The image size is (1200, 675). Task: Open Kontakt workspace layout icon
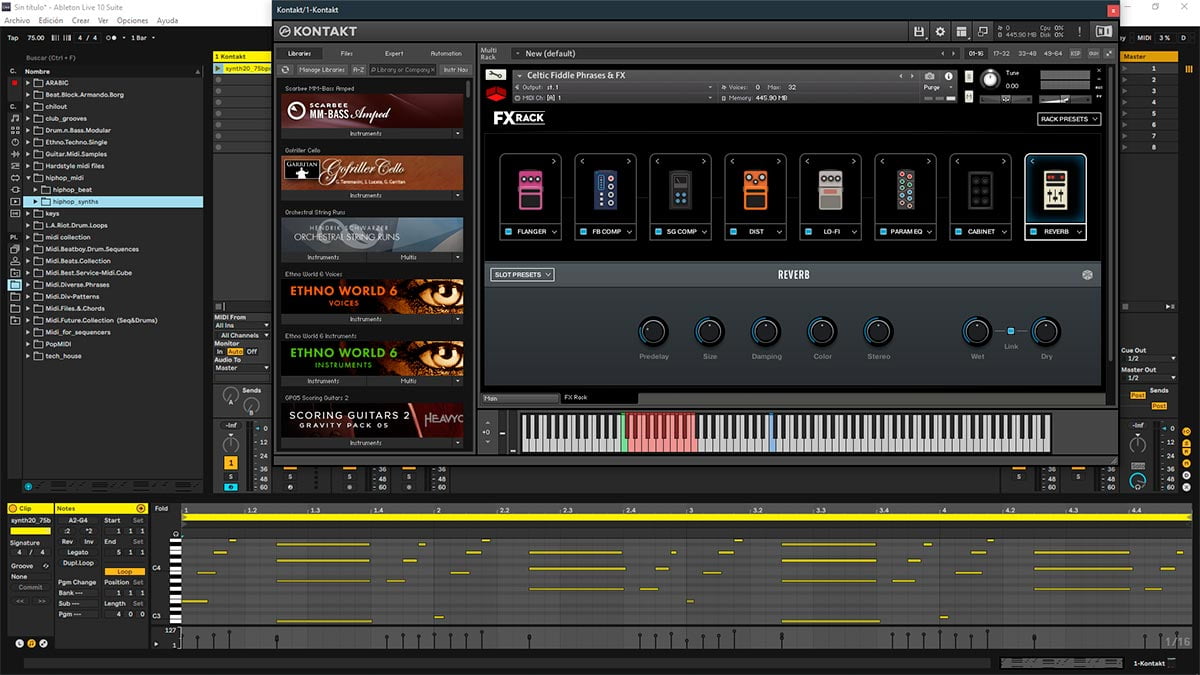[x=962, y=32]
